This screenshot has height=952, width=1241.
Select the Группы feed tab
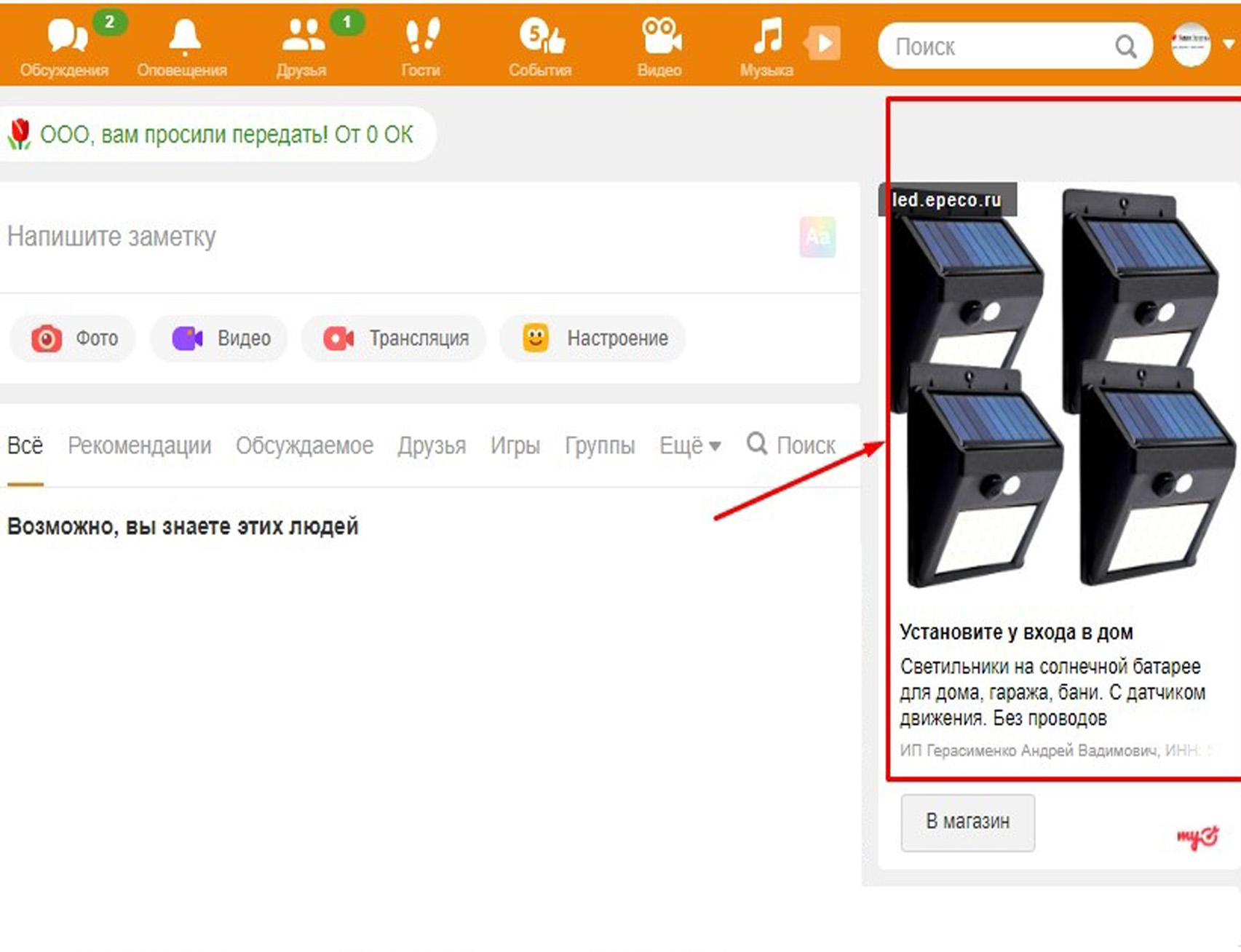[x=600, y=445]
